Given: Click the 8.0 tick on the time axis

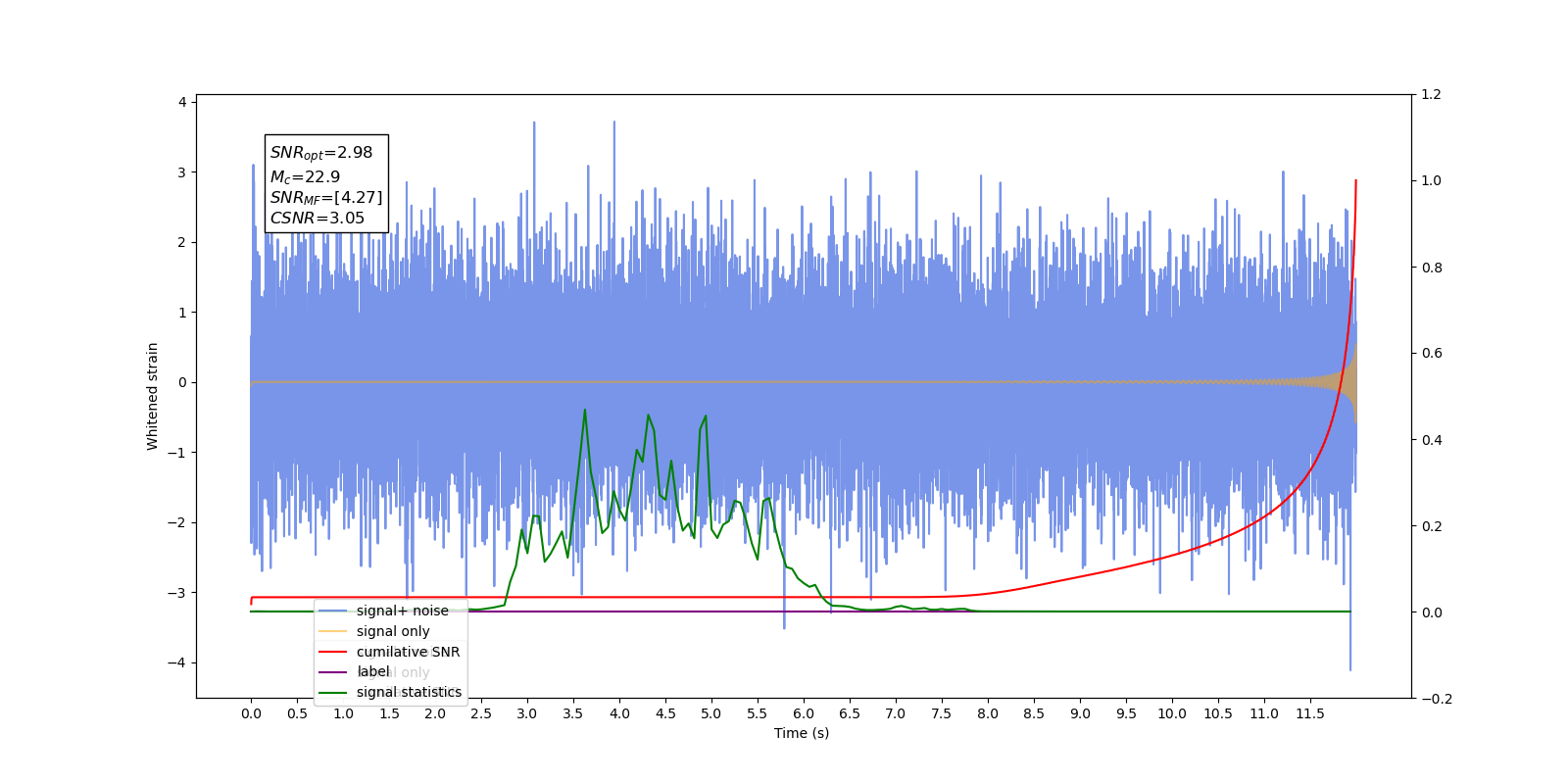Looking at the screenshot, I should coord(988,713).
